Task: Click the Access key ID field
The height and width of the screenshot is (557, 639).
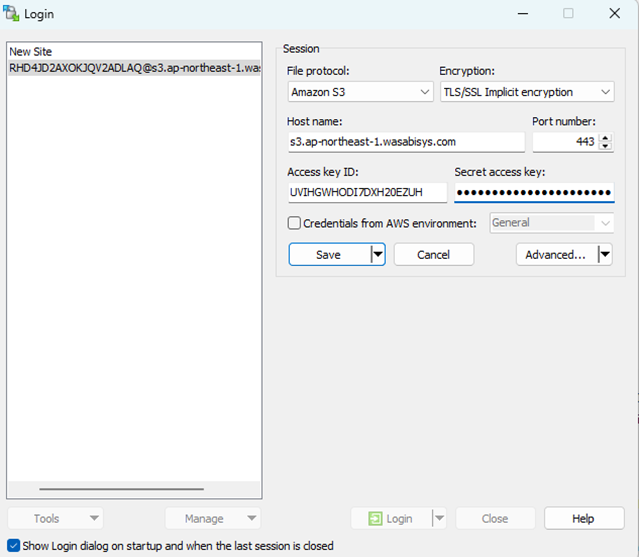Action: coord(366,192)
